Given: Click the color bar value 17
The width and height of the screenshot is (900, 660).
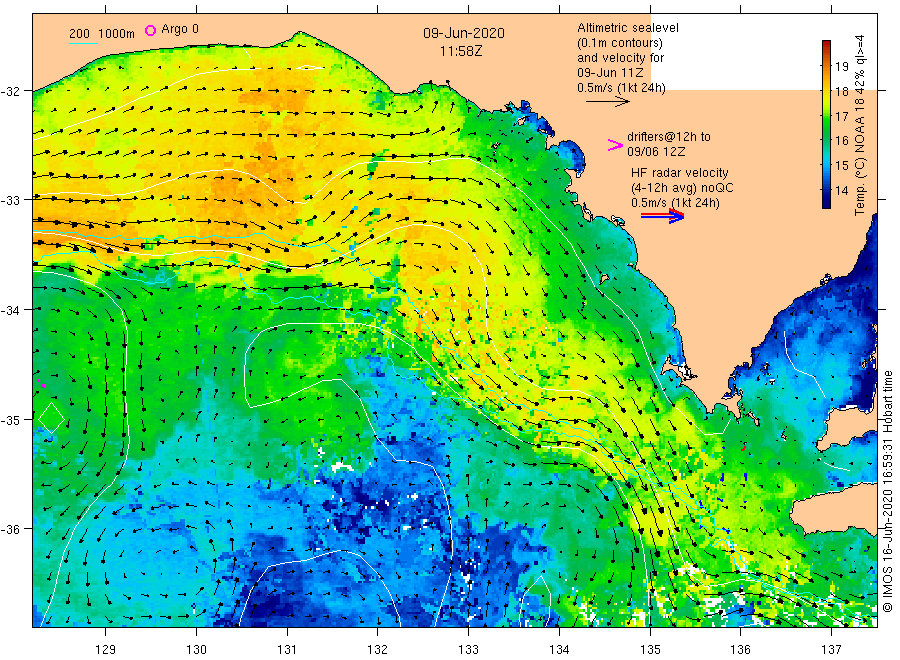Looking at the screenshot, I should coord(841,117).
